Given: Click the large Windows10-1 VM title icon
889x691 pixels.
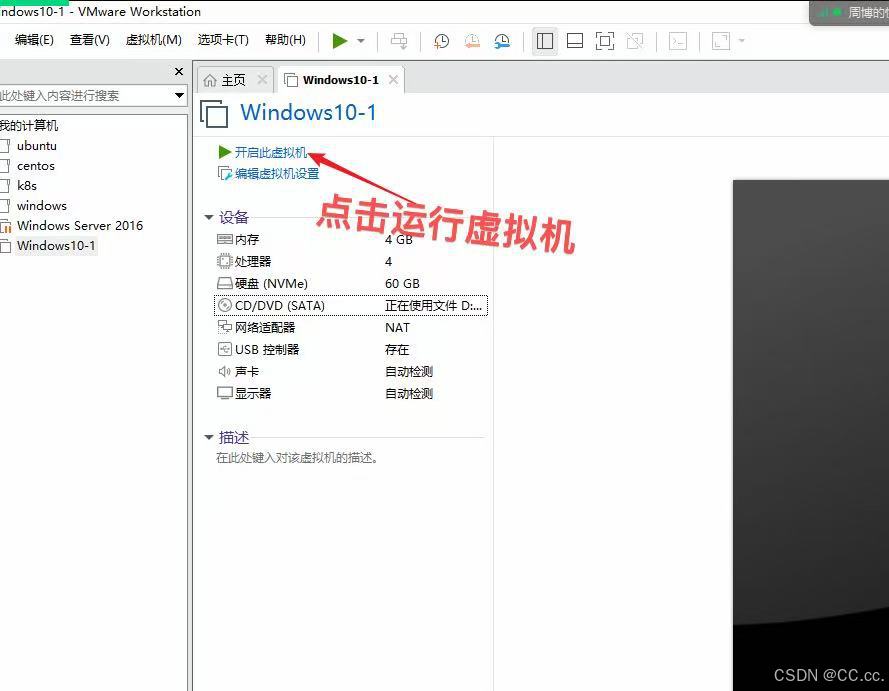Looking at the screenshot, I should (214, 113).
